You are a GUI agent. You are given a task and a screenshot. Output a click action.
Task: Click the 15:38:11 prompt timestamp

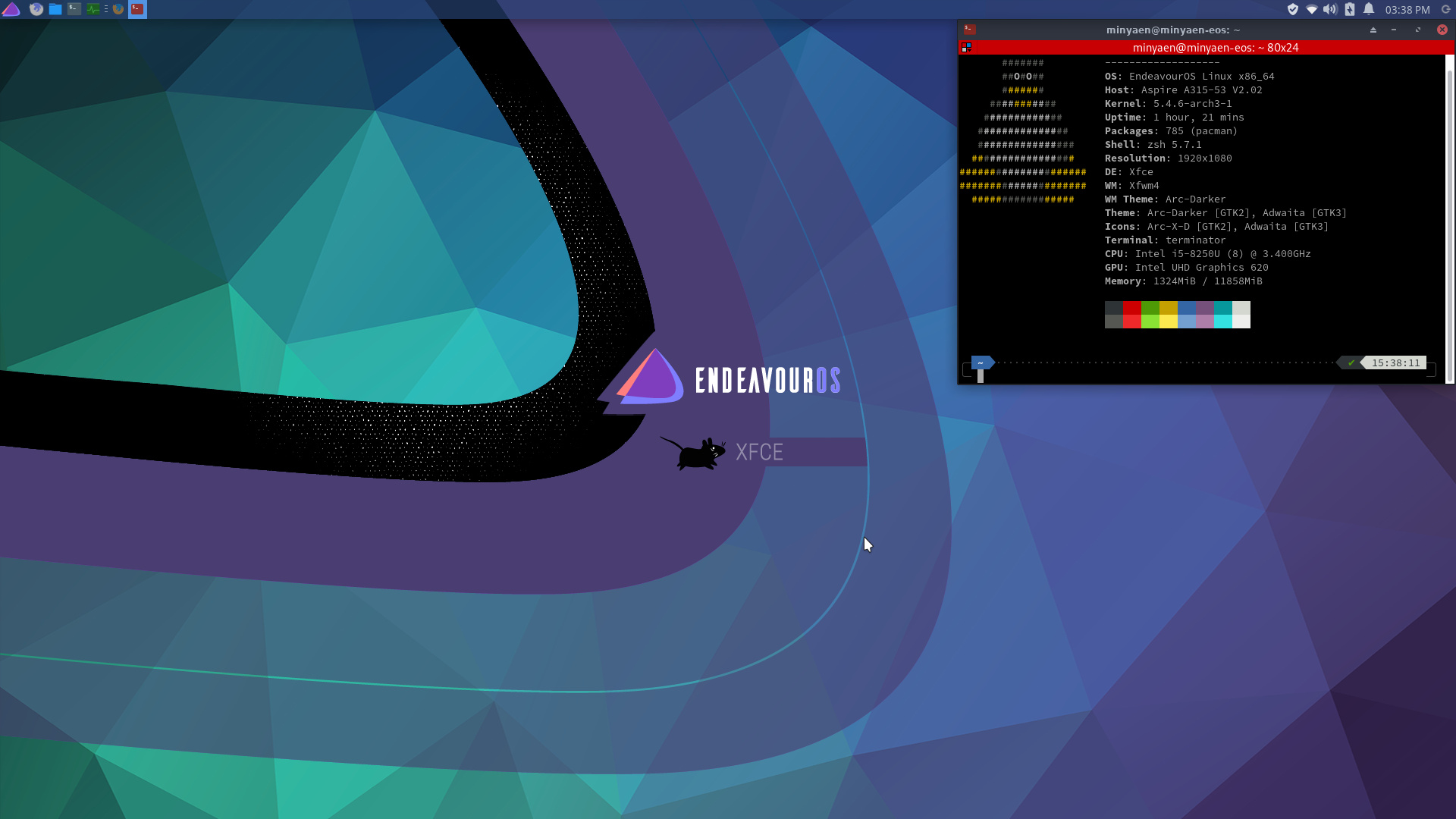click(1395, 362)
